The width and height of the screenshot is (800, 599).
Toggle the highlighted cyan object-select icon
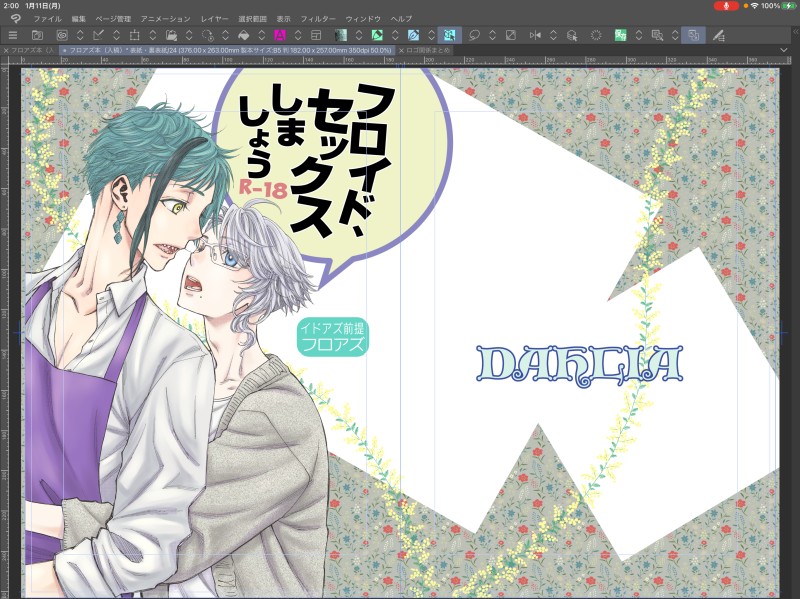coord(449,35)
